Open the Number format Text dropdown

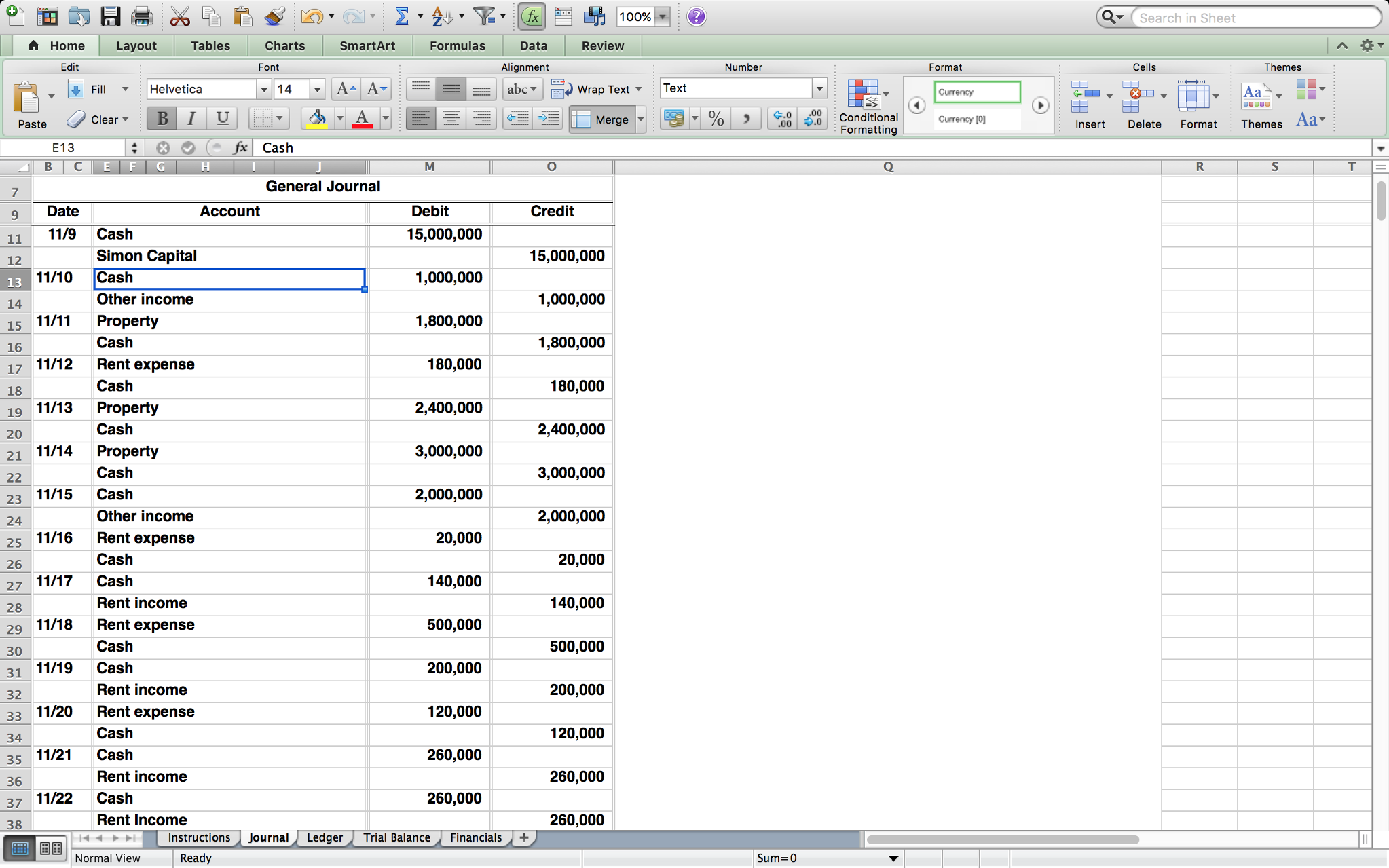(x=819, y=88)
